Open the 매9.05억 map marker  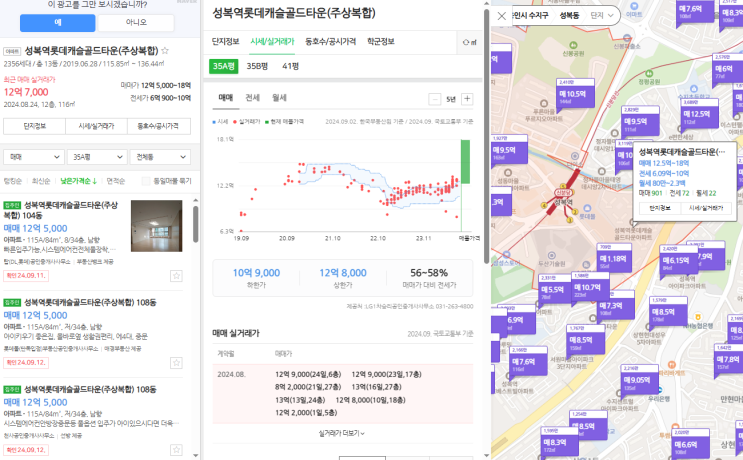[639, 379]
